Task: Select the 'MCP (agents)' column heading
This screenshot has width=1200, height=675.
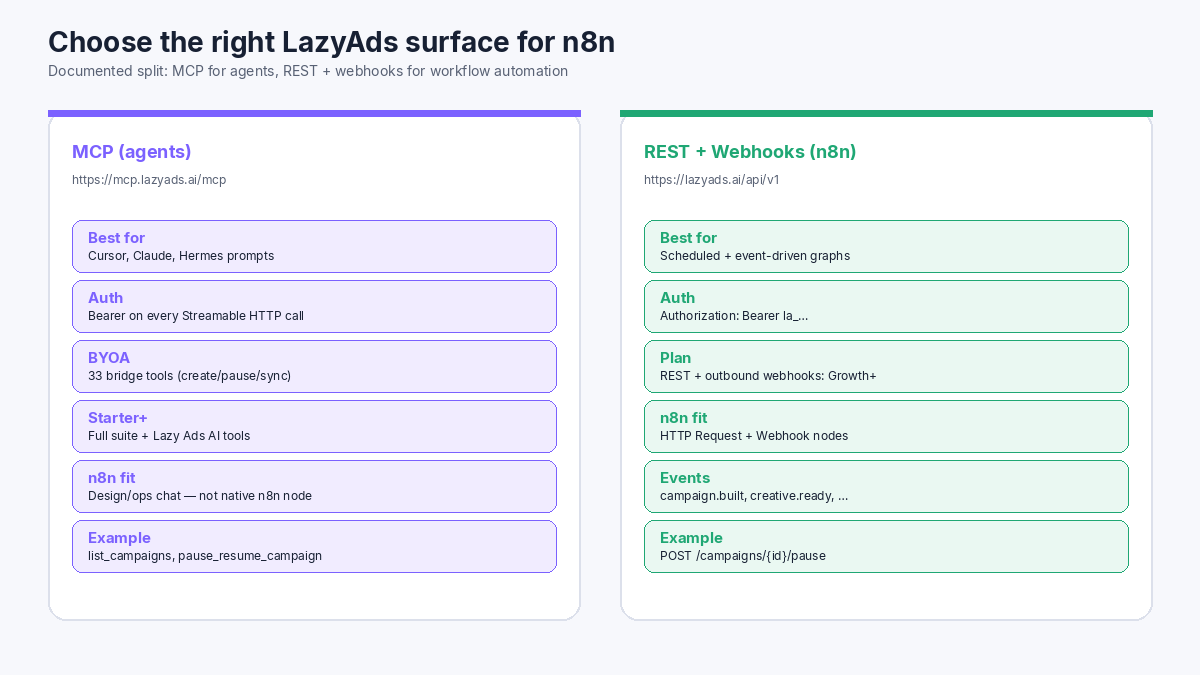Action: [x=132, y=152]
